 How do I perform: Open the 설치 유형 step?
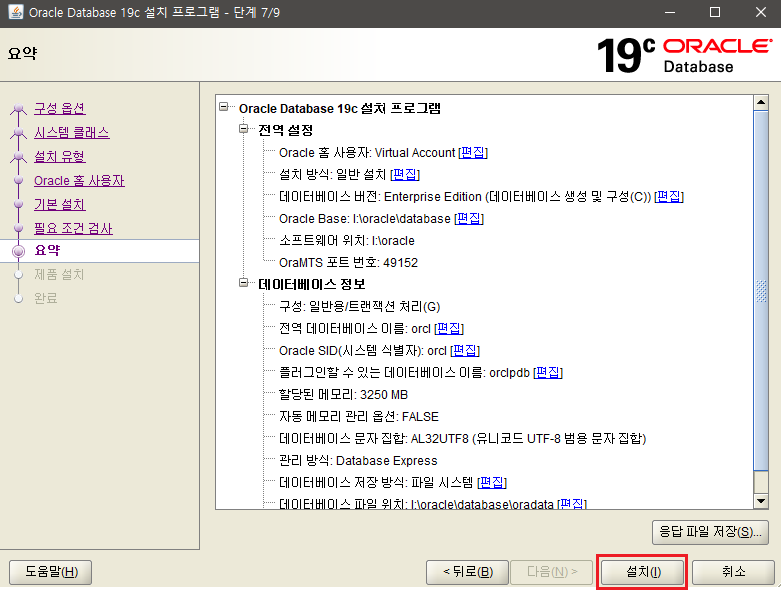pos(59,156)
